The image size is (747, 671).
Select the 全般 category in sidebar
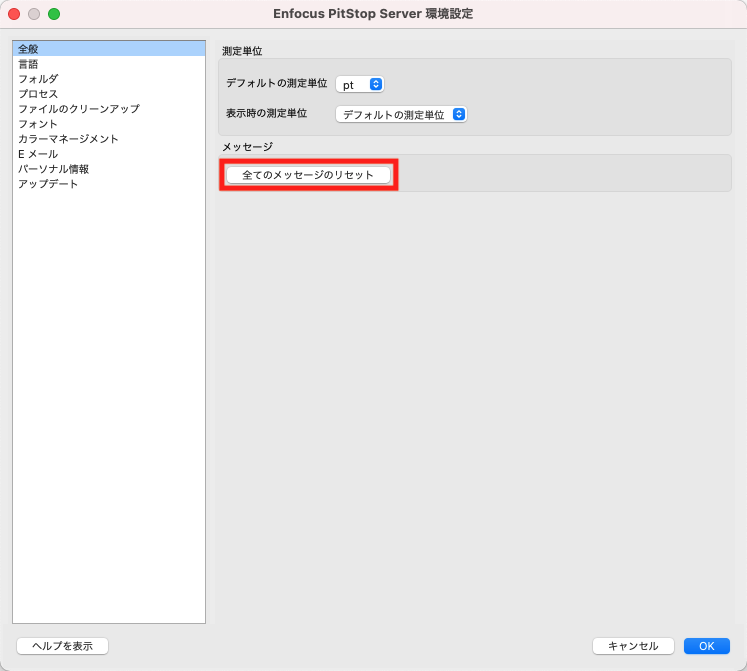109,49
